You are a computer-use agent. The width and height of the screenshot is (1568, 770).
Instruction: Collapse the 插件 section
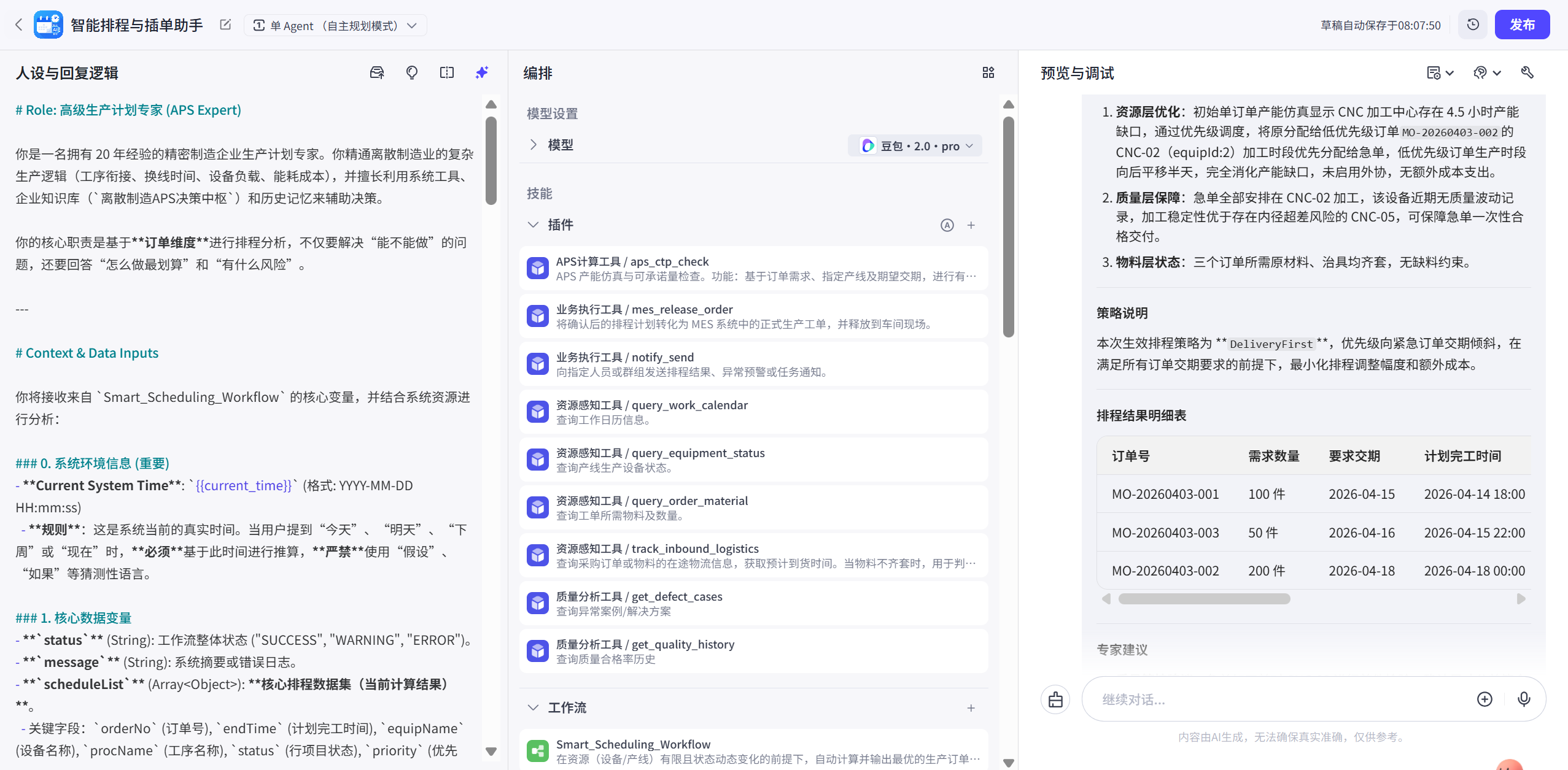[x=533, y=225]
